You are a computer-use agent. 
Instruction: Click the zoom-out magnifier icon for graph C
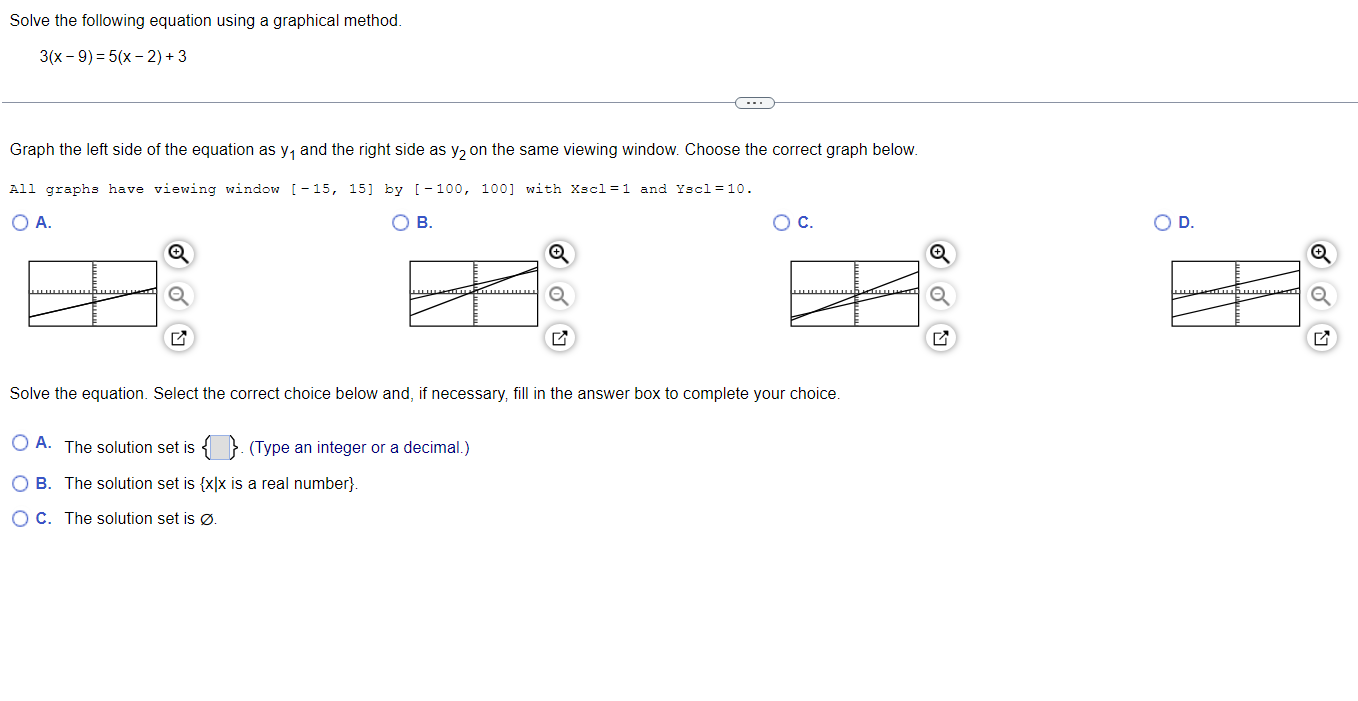point(940,296)
